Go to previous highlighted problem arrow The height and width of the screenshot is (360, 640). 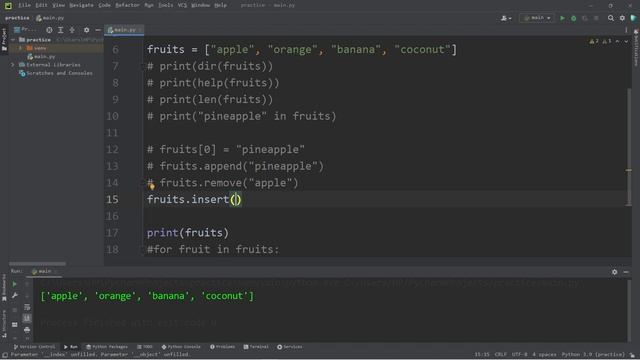[618, 41]
